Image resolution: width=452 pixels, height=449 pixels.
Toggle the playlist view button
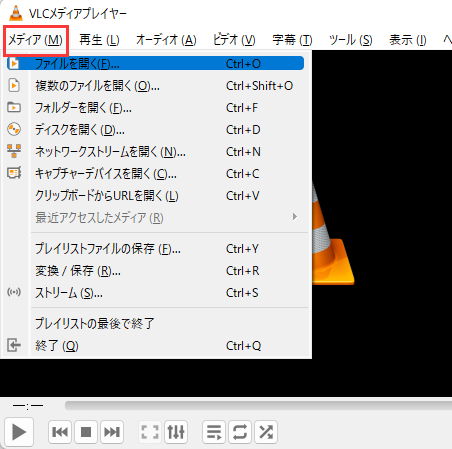[214, 432]
